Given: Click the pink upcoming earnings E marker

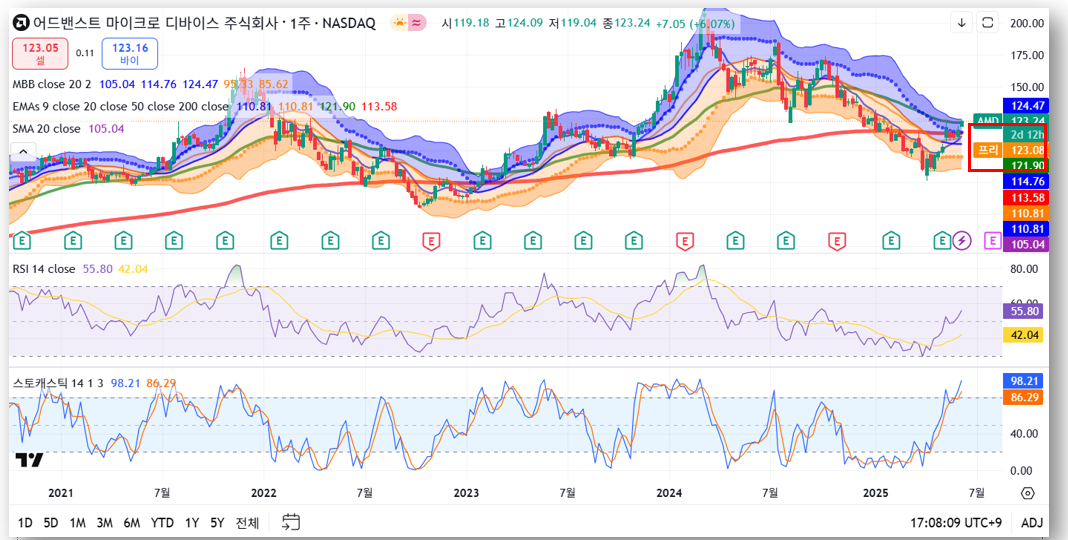Looking at the screenshot, I should (x=993, y=240).
